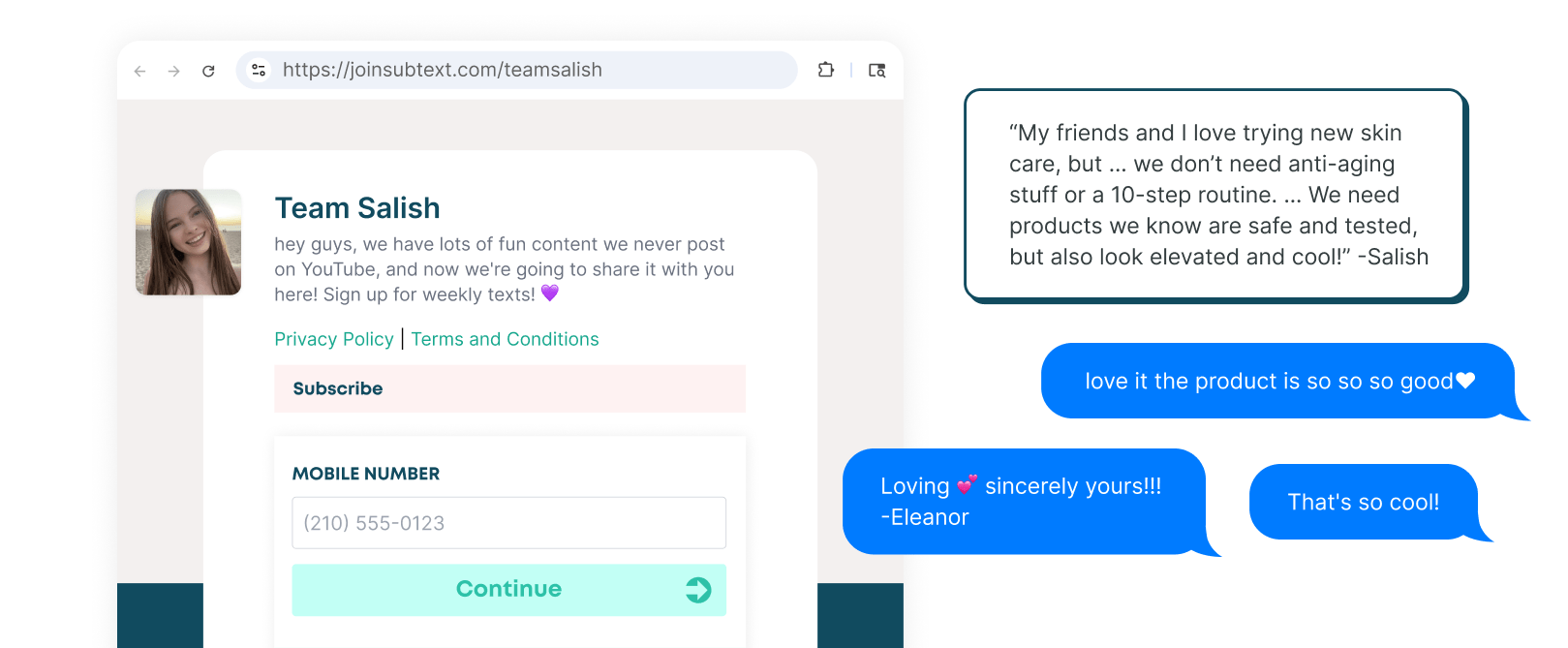Click the browser forward arrow
Viewport: 1568px width, 648px height.
[x=174, y=71]
